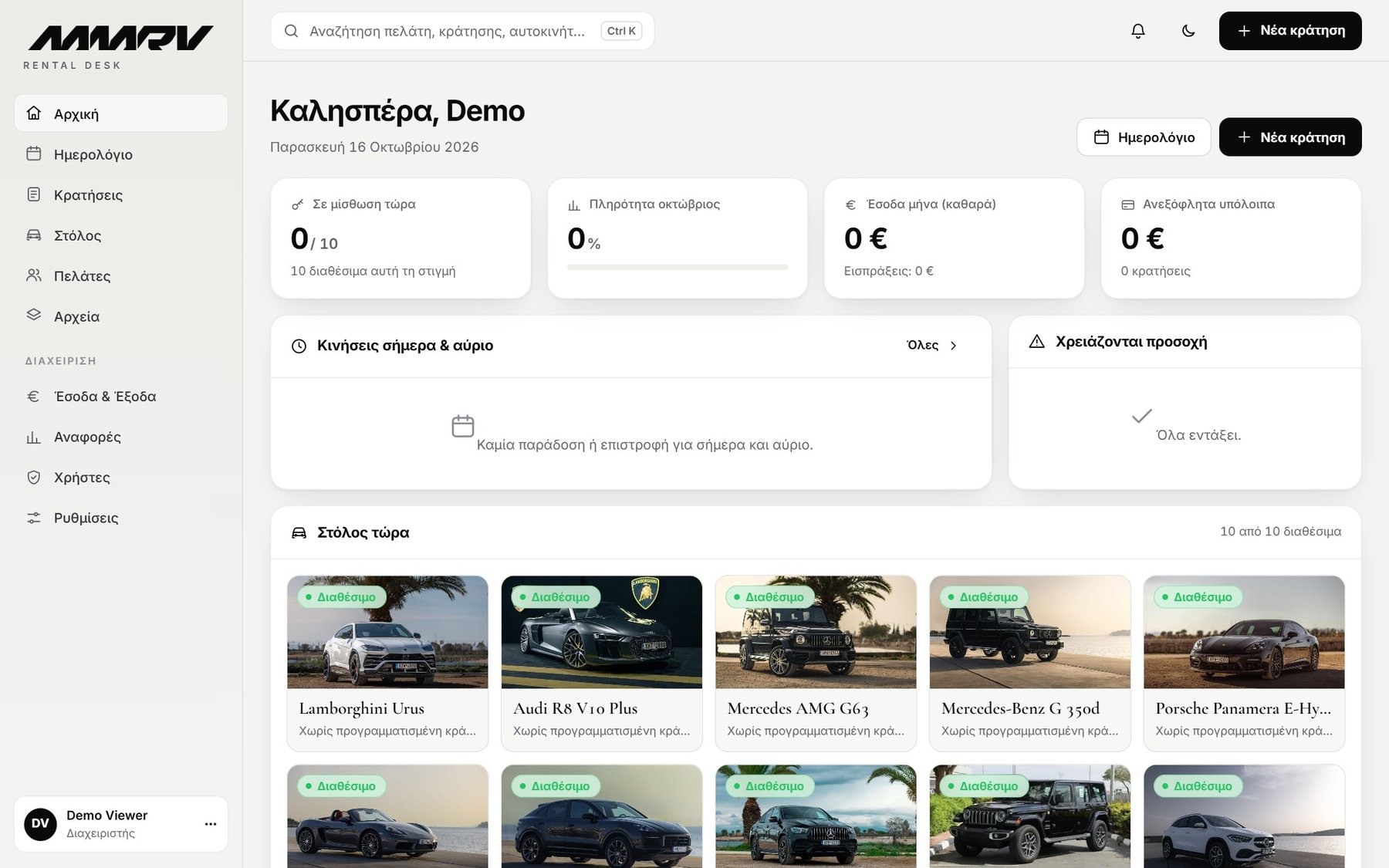Click the calendar icon in Ημερολόγιο header button

(1101, 137)
